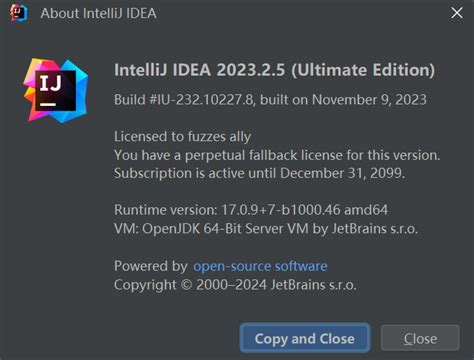This screenshot has height=360, width=474.
Task: Click the perpetual fallback license line
Action: click(277, 155)
